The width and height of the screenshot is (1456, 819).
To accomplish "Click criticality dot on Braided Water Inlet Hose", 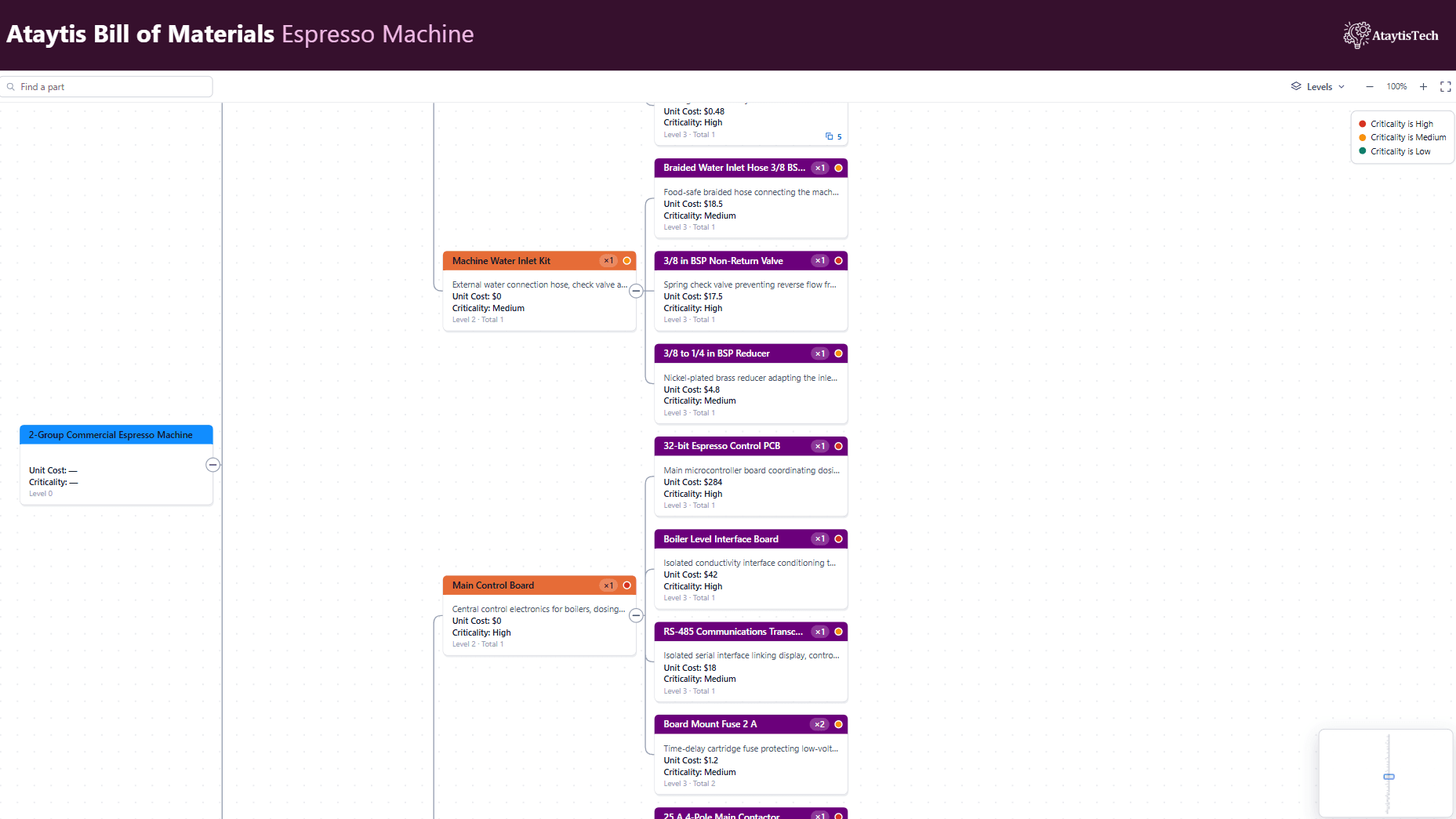I will pos(838,168).
